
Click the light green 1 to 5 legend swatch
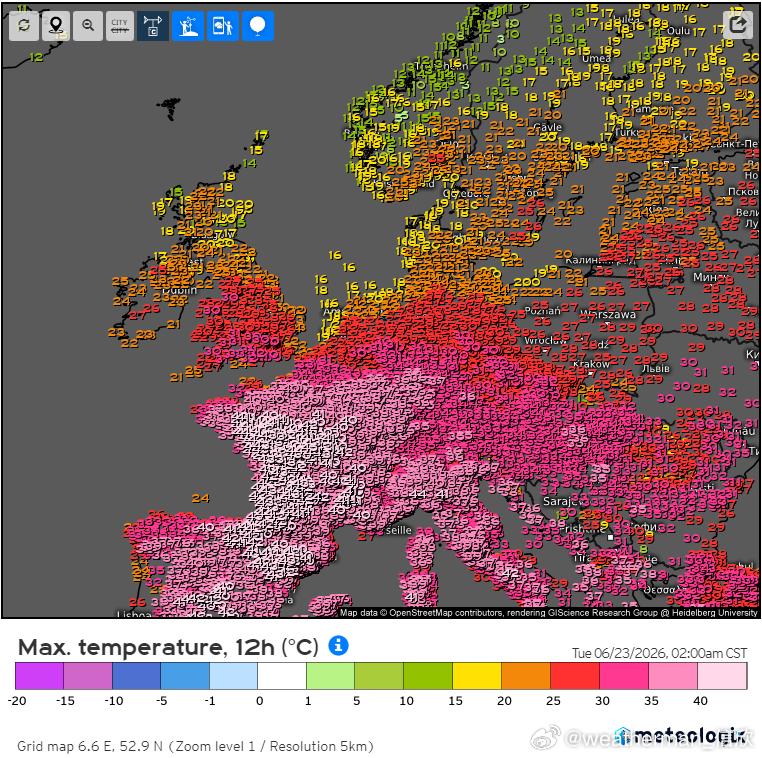pyautogui.click(x=331, y=675)
